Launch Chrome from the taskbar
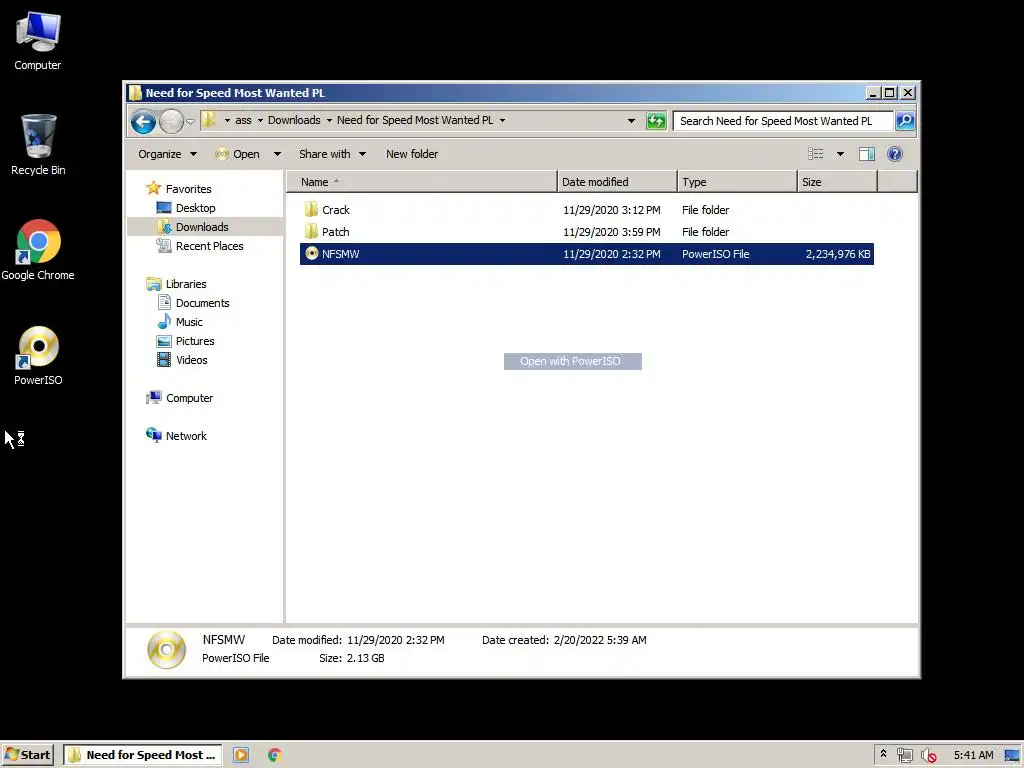 (x=274, y=755)
